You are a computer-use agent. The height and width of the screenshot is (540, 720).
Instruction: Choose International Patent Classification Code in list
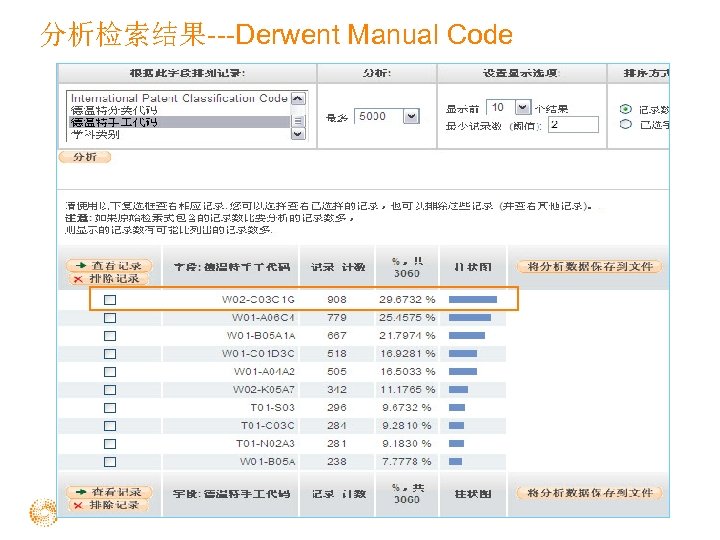click(179, 98)
